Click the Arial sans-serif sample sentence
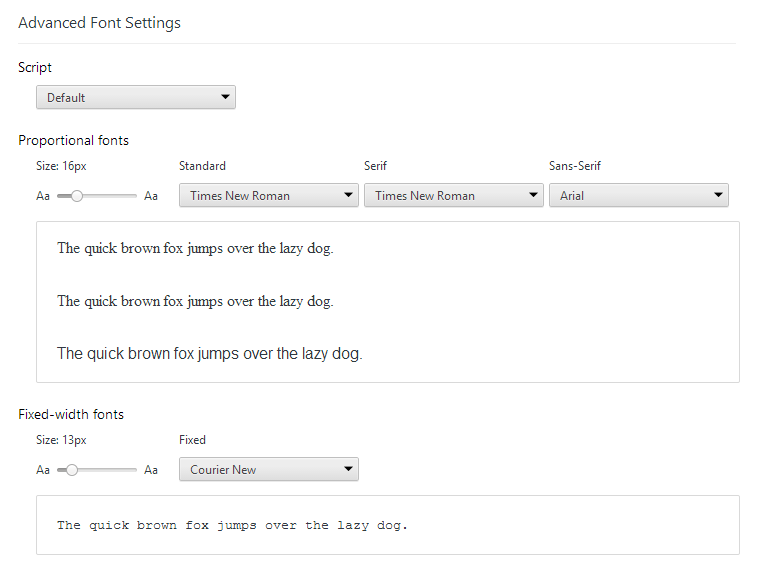This screenshot has height=580, width=773. click(x=209, y=353)
